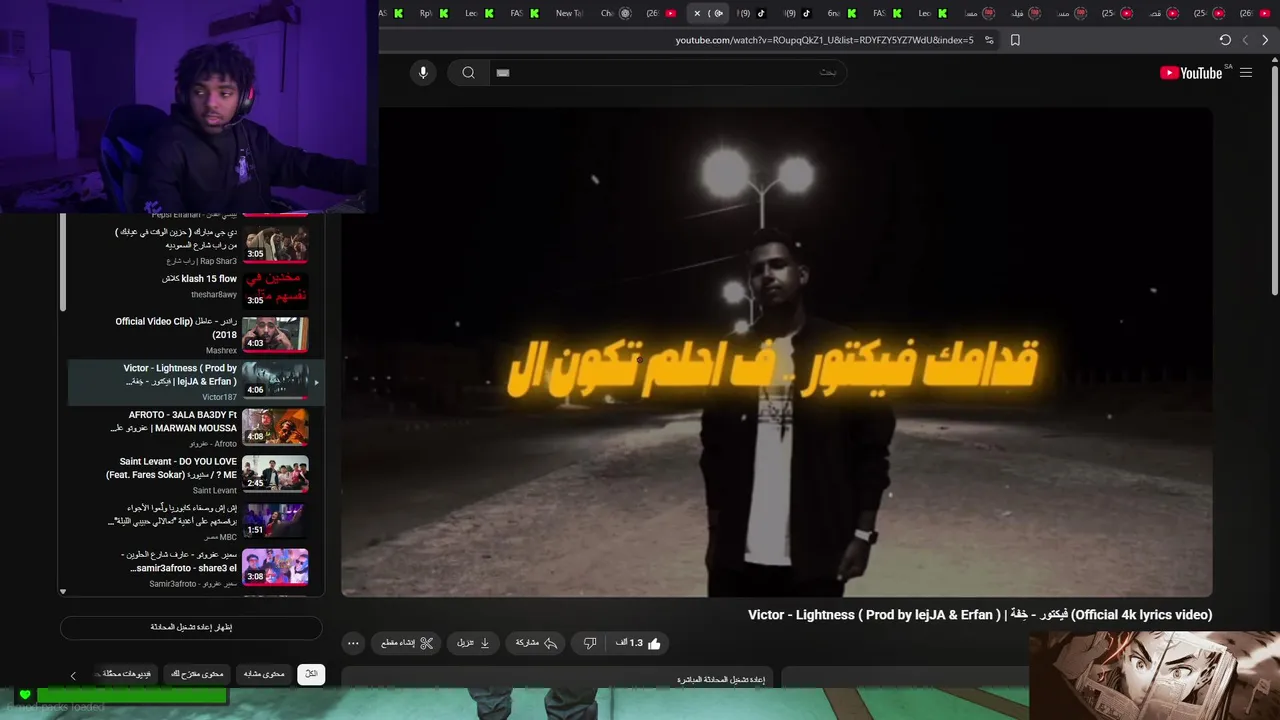Image resolution: width=1280 pixels, height=720 pixels.
Task: Reload the page in the browser toolbar
Action: 1225,40
